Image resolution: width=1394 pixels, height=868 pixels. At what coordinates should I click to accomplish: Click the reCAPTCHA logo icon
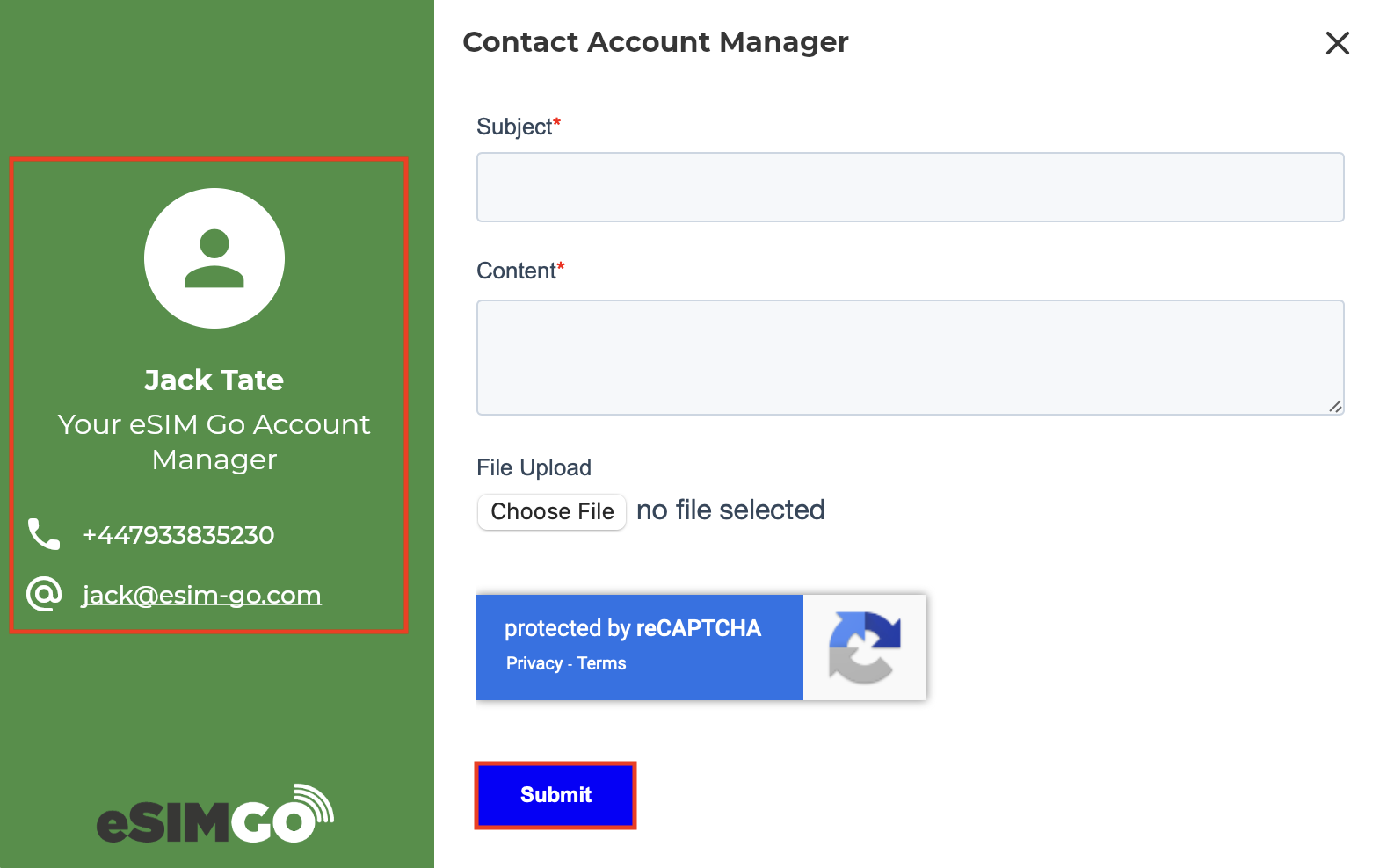point(865,647)
